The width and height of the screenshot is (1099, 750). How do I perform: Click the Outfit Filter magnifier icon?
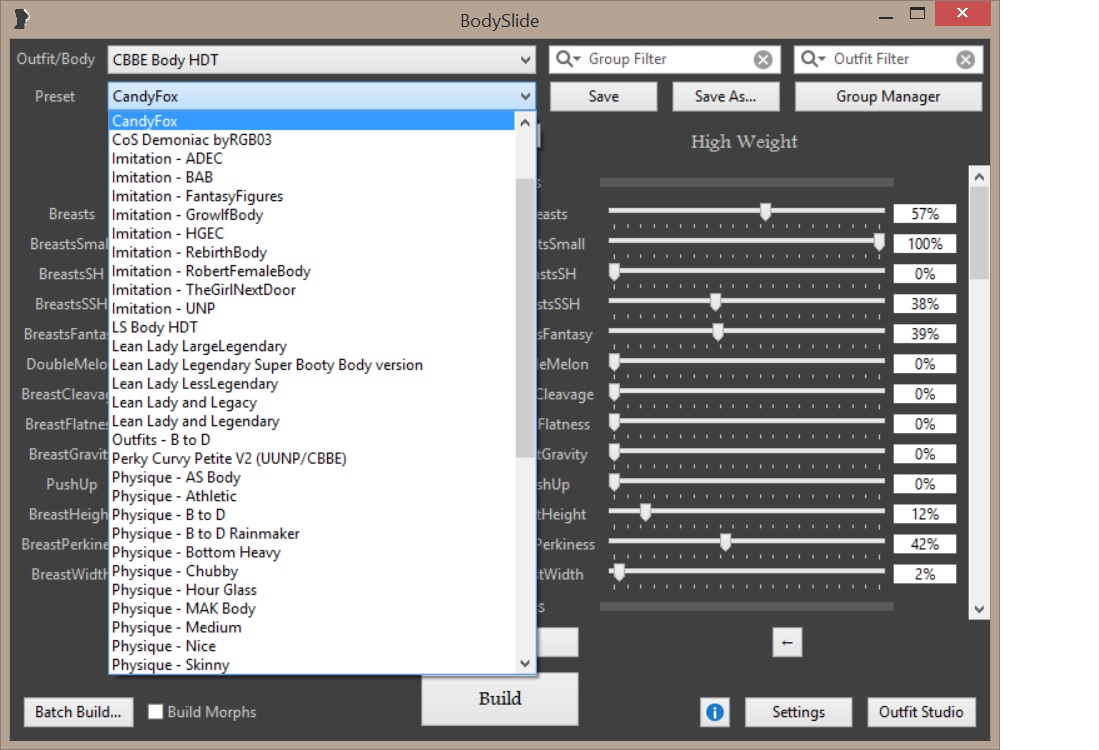(x=812, y=59)
